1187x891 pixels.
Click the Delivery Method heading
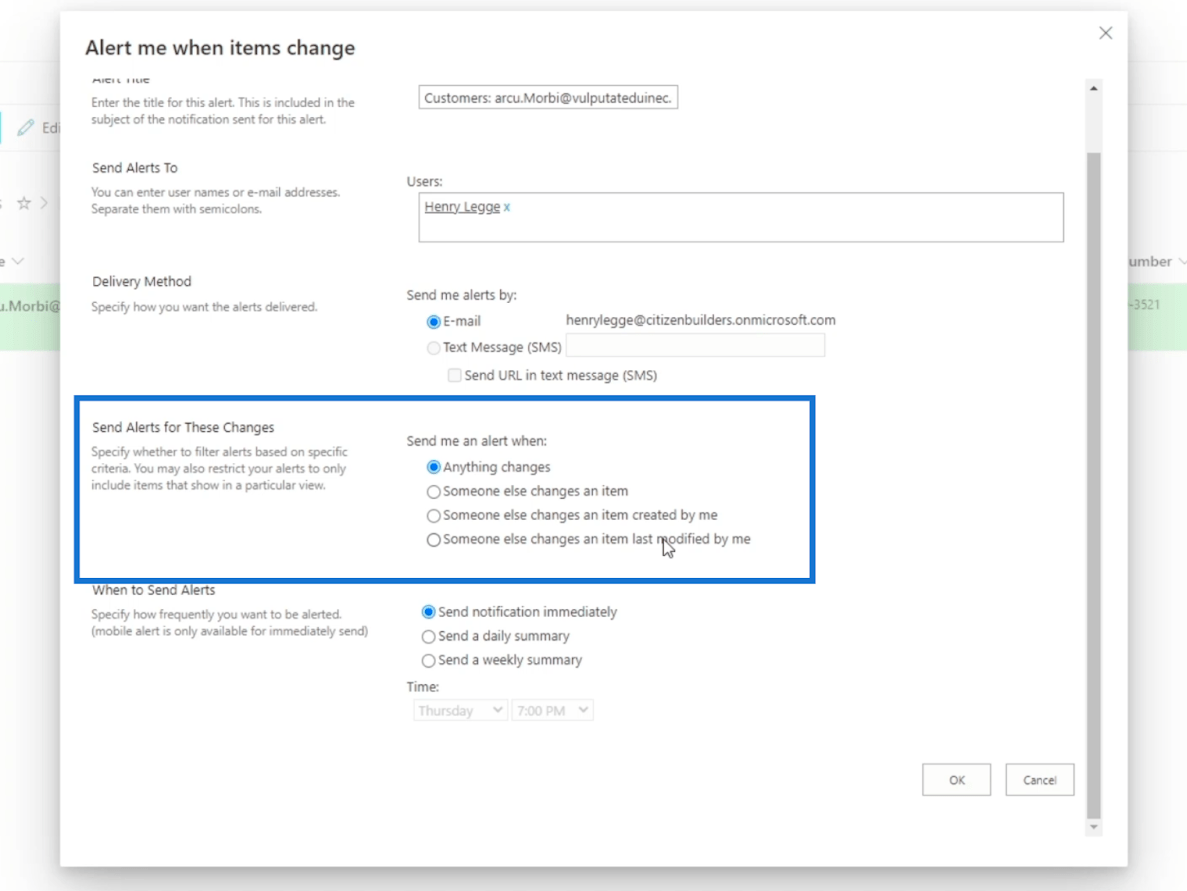click(x=142, y=282)
